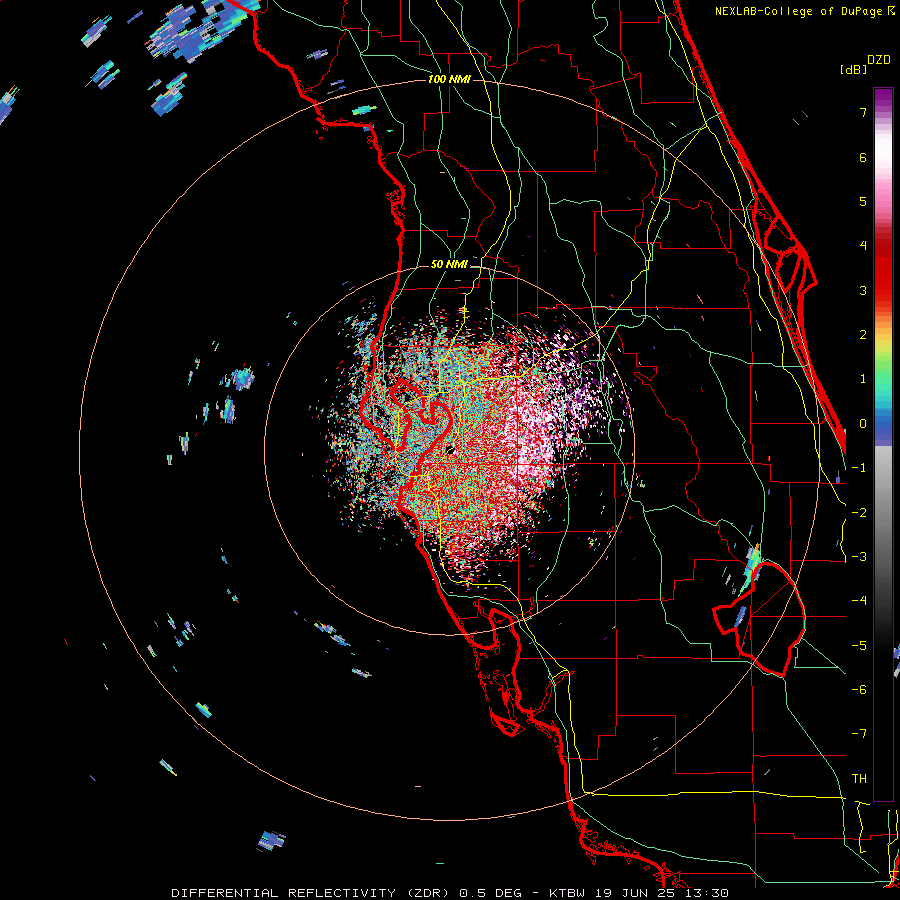Image resolution: width=900 pixels, height=900 pixels.
Task: Click the -1 value on the color scale
Action: (x=859, y=468)
